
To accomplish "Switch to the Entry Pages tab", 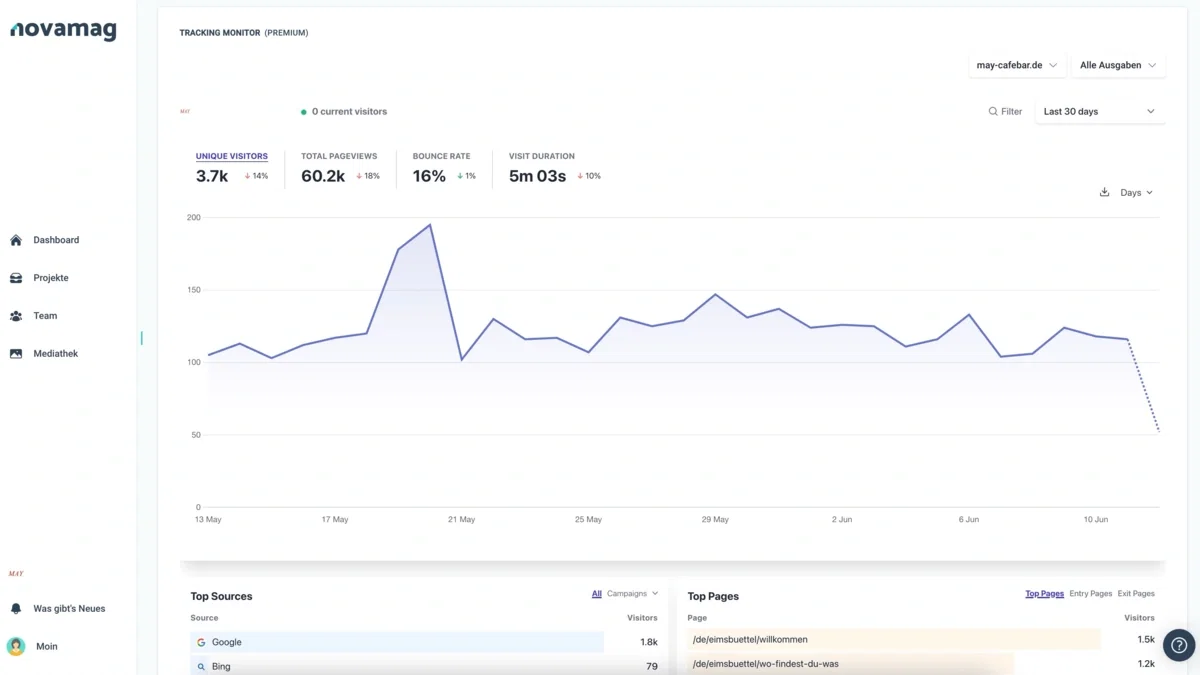I will [x=1091, y=594].
